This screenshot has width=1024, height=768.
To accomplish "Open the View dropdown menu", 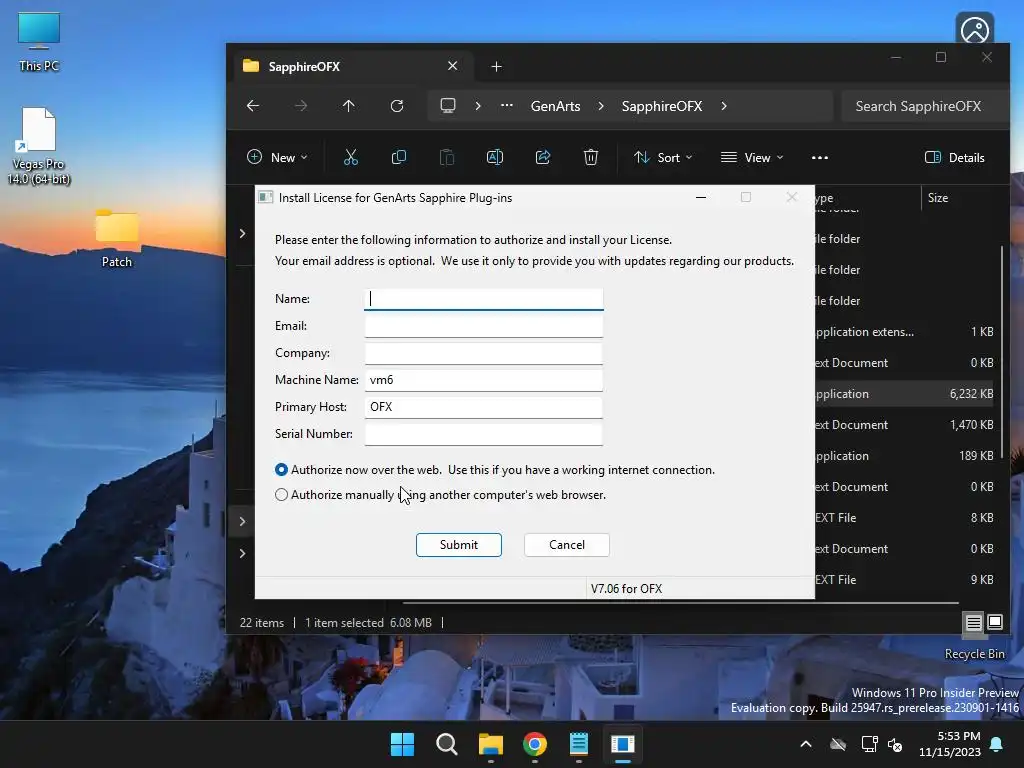I will click(x=752, y=157).
